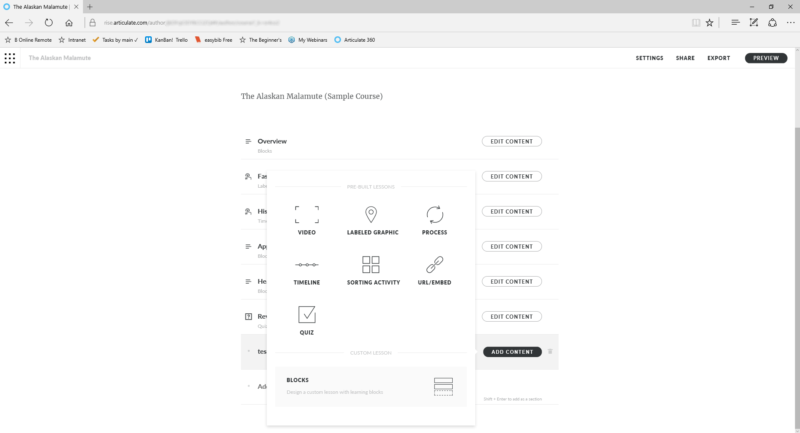Open the reading view icon
800x433 pixels.
pos(696,22)
